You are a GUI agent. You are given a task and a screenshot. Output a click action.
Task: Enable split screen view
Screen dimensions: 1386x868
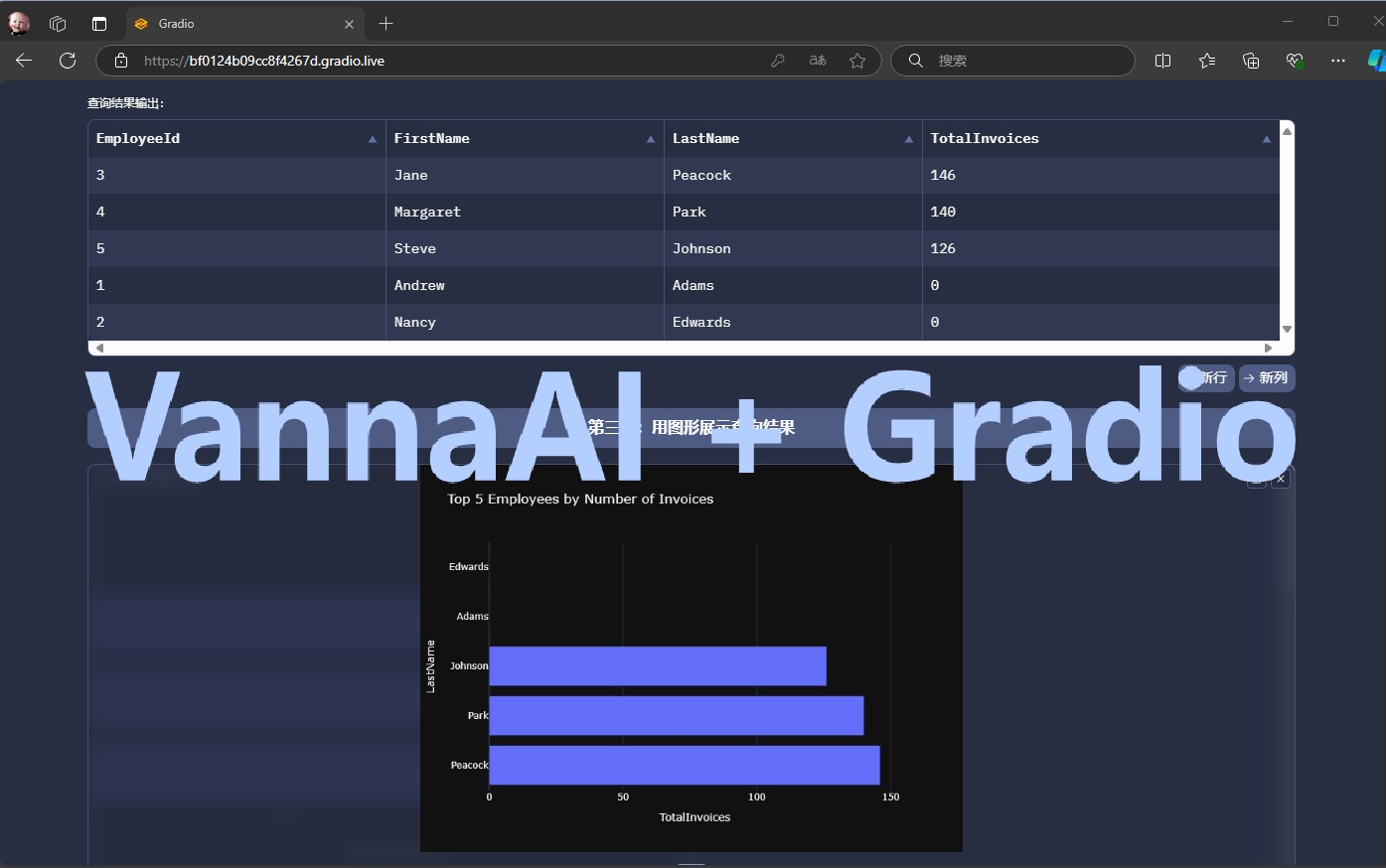[x=1162, y=61]
